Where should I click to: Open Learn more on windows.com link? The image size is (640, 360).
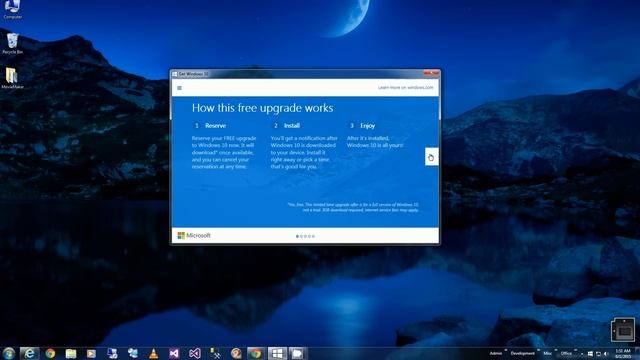tap(405, 87)
